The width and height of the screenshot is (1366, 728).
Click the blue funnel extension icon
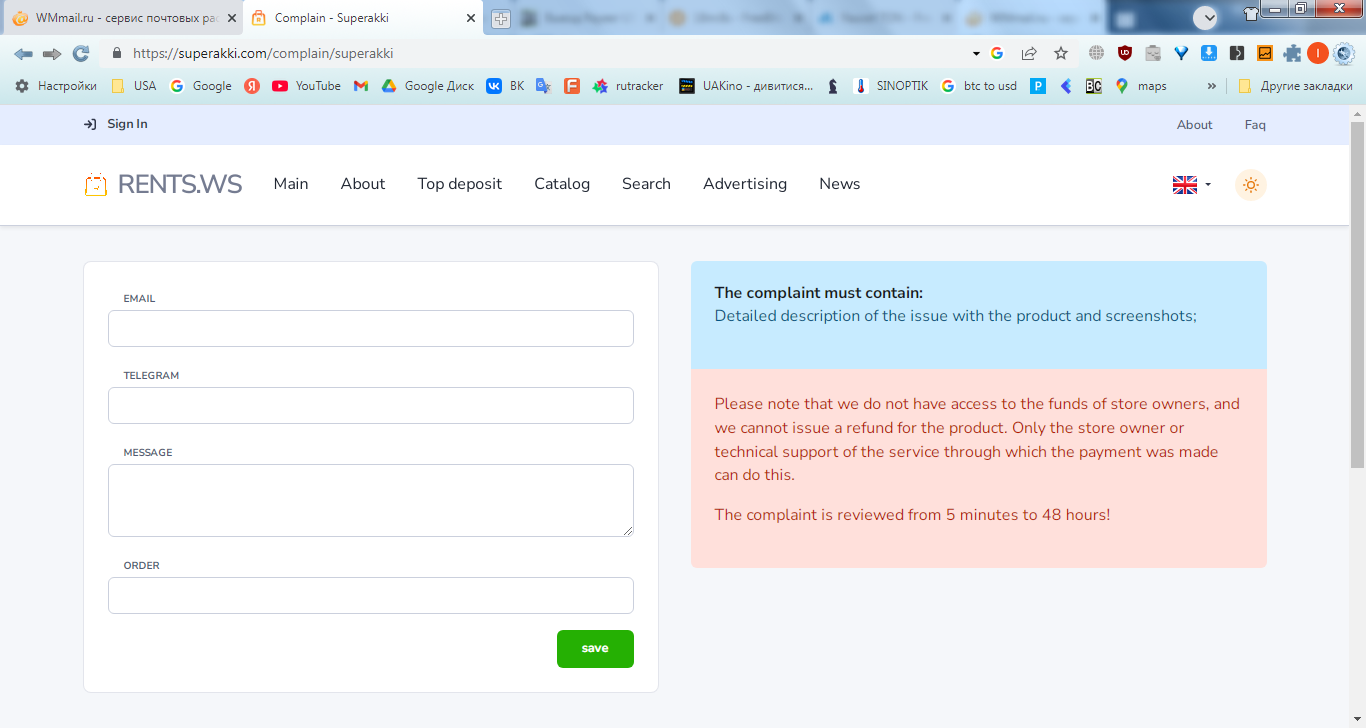click(1181, 53)
